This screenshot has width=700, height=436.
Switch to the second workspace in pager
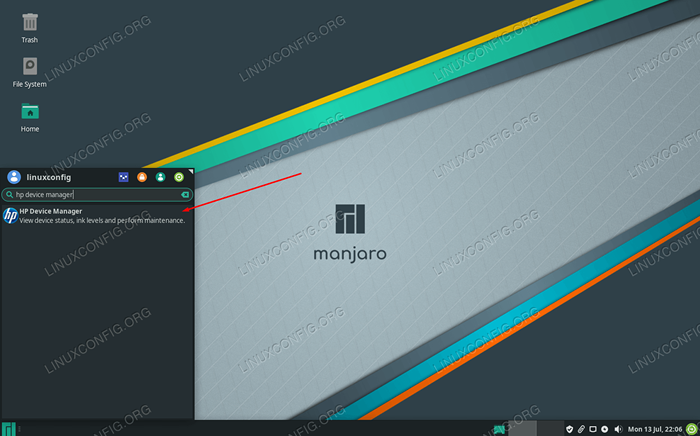point(550,428)
